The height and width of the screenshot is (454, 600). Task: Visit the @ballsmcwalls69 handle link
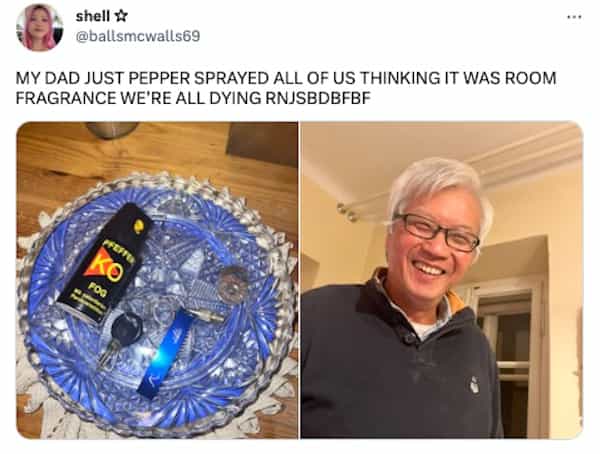138,36
